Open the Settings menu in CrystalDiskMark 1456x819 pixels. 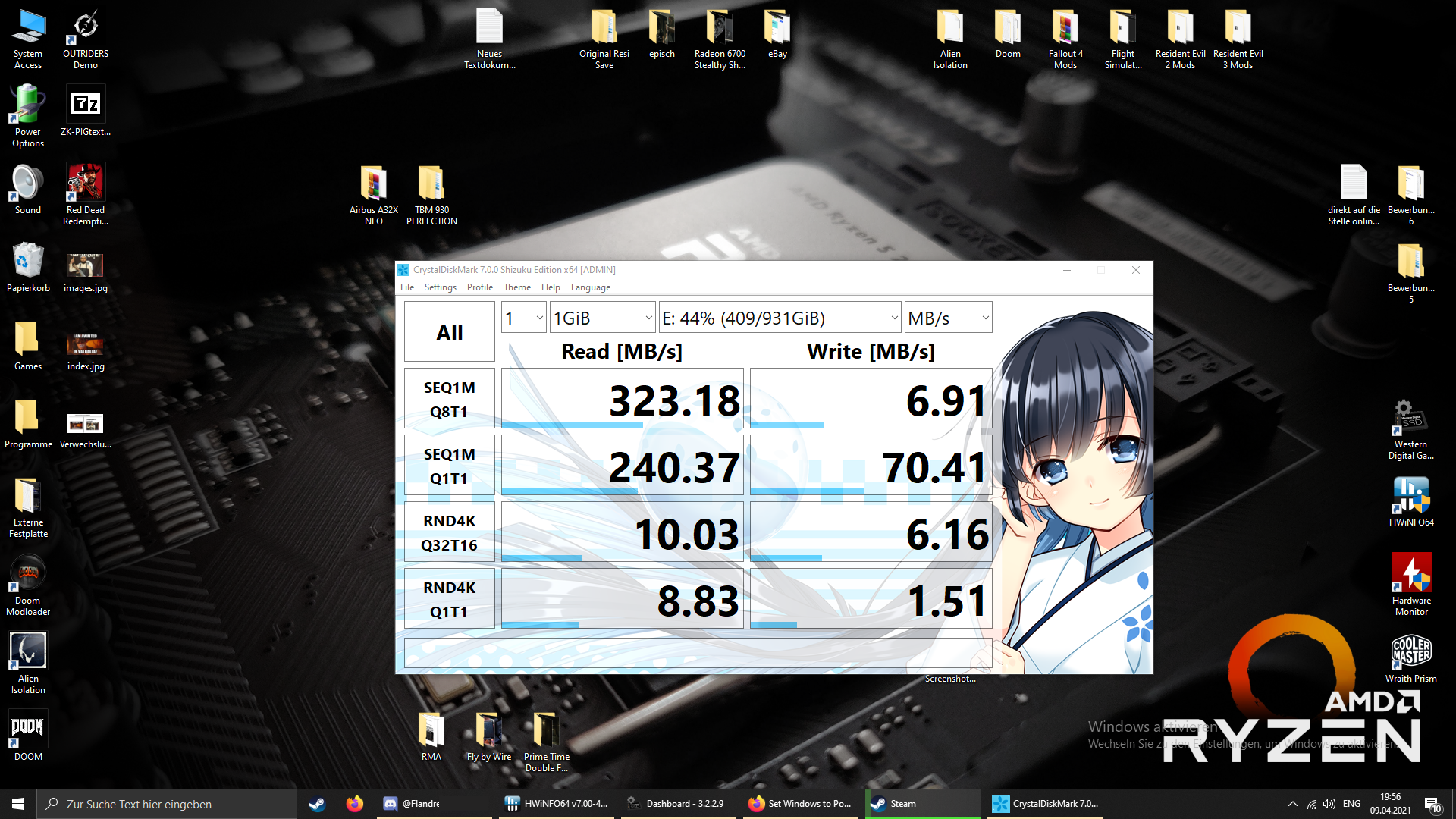(x=440, y=287)
